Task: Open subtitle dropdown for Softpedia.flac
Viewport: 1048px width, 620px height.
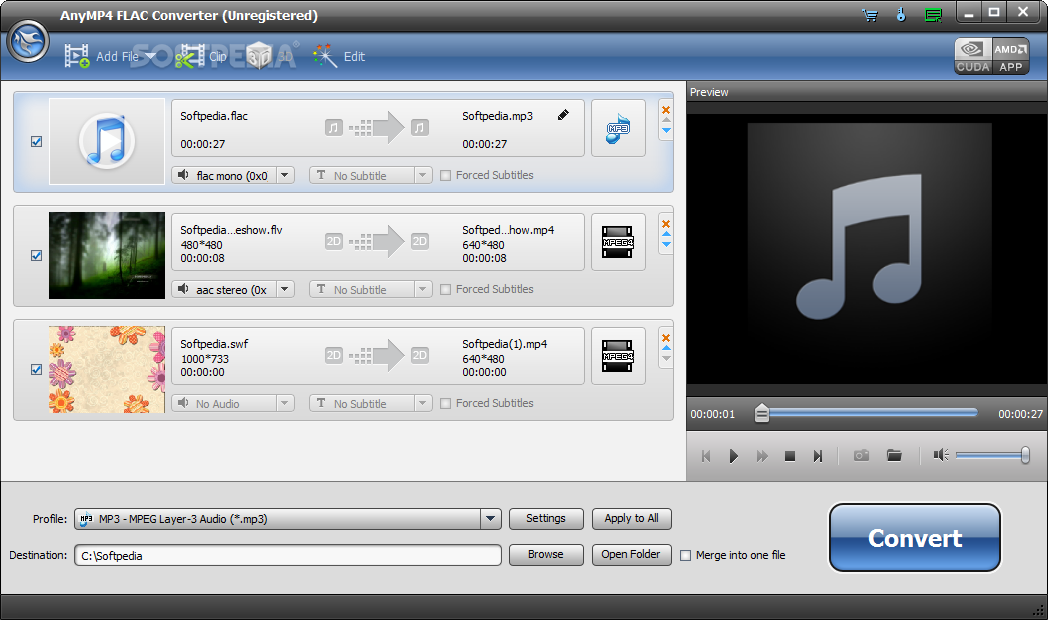Action: pyautogui.click(x=422, y=176)
